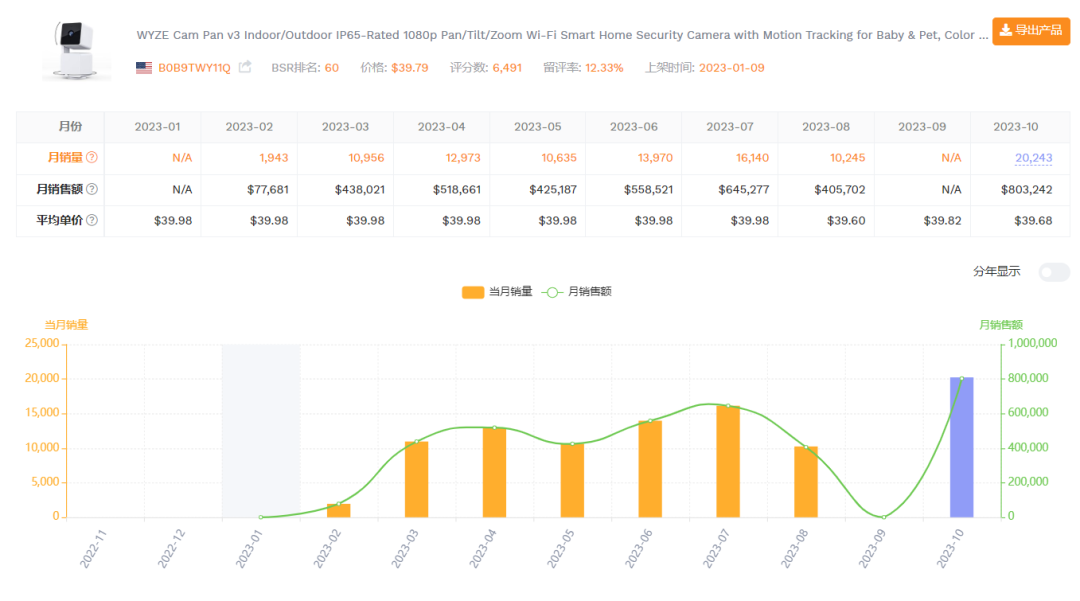Toggle the 分年显示 switch
The image size is (1080, 601).
(1053, 272)
